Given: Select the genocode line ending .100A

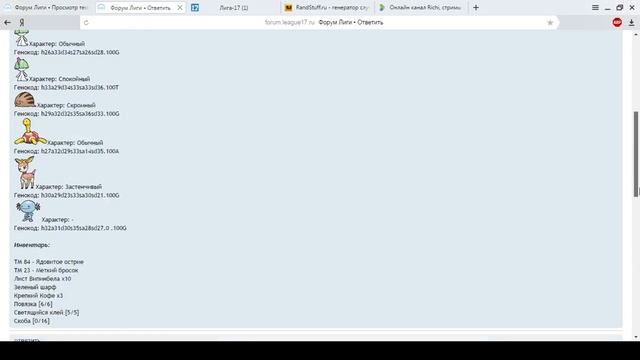Looking at the screenshot, I should pyautogui.click(x=67, y=151).
